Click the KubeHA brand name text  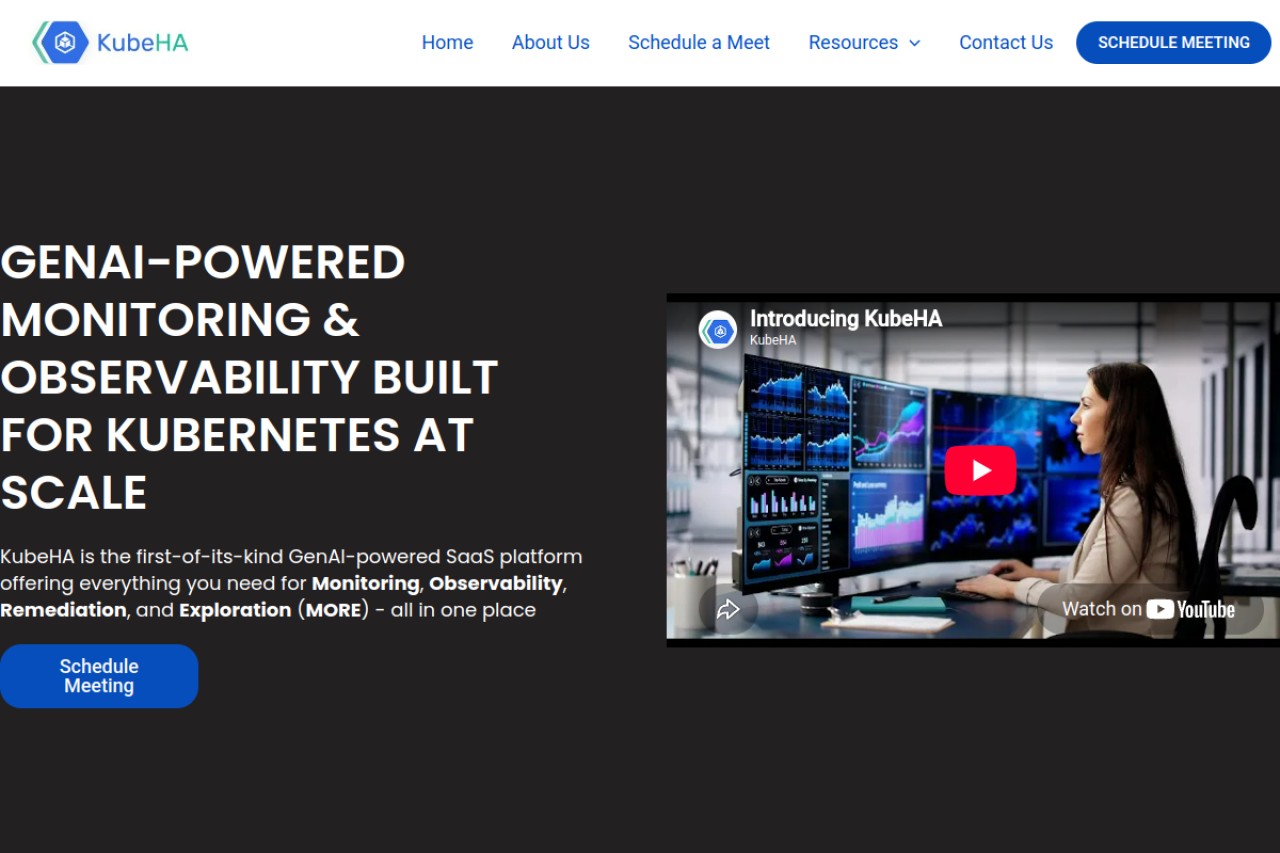[x=142, y=43]
